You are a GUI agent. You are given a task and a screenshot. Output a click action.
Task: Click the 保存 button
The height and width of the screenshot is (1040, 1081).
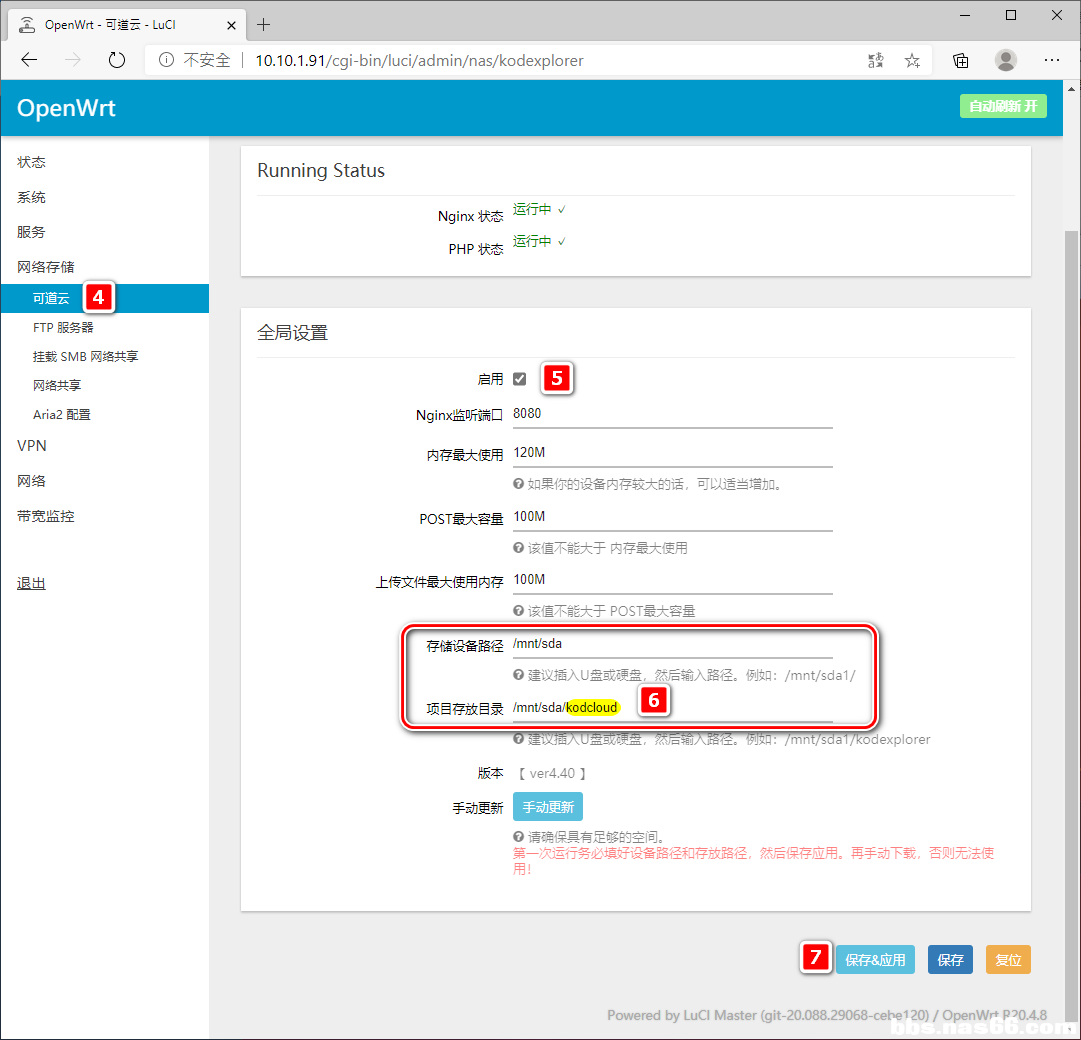tap(950, 960)
